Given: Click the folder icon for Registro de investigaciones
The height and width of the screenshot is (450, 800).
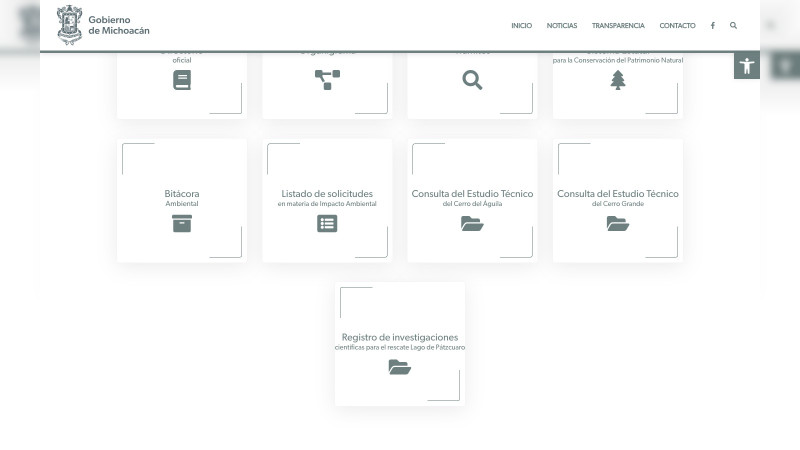Looking at the screenshot, I should (399, 367).
